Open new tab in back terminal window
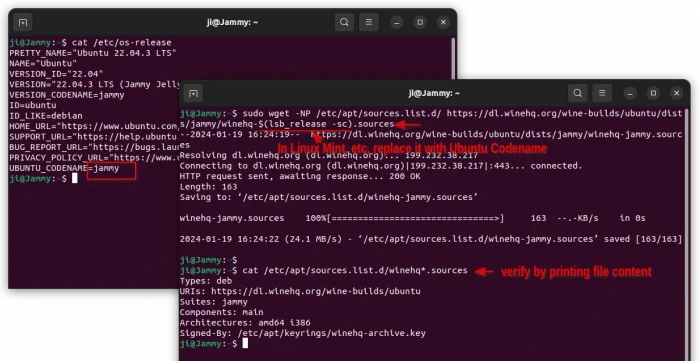The height and width of the screenshot is (361, 700). click(x=22, y=22)
